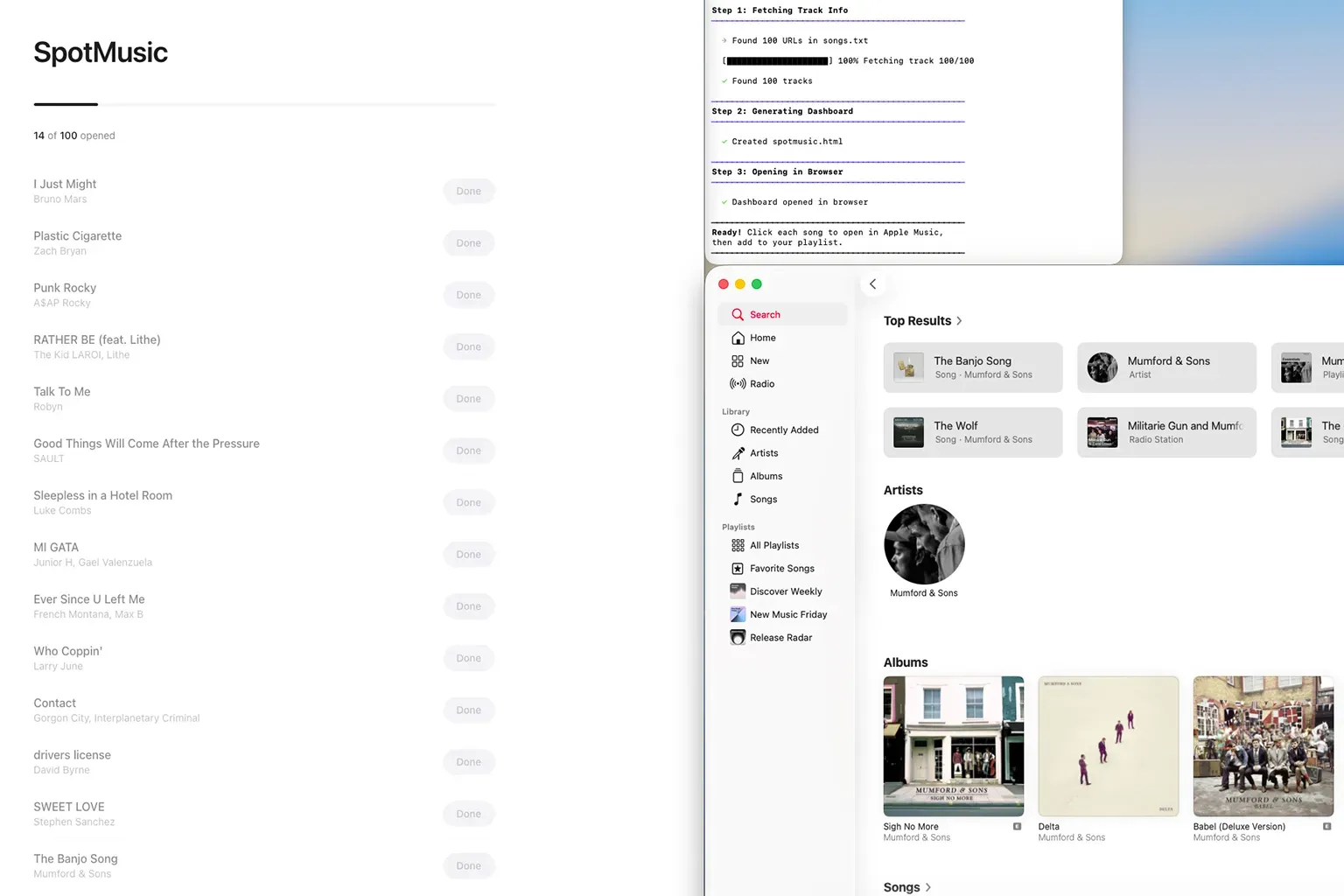This screenshot has height=896, width=1344.
Task: Open Favorite Songs via star icon
Action: pos(738,568)
